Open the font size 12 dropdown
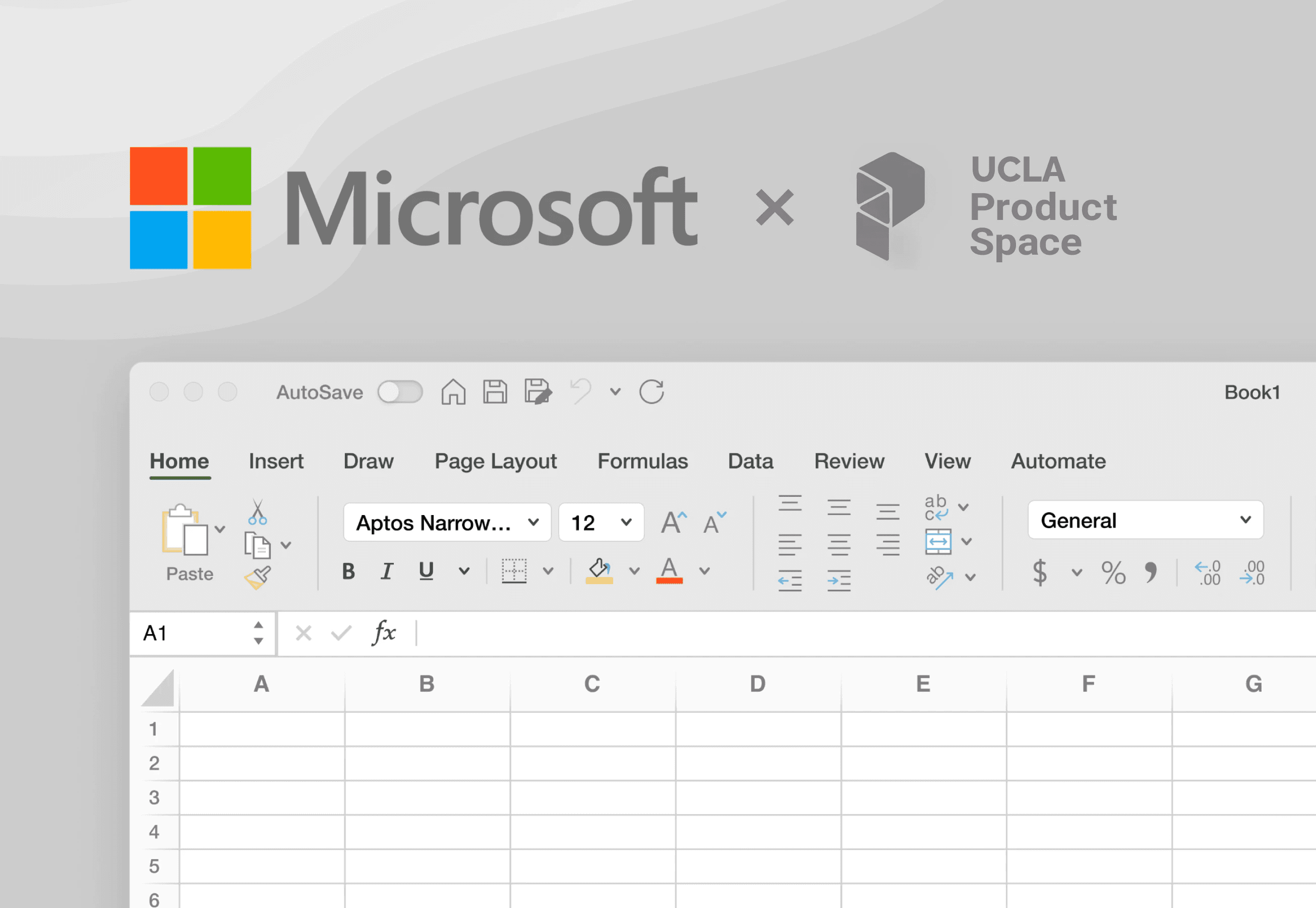Viewport: 1316px width, 908px height. pos(601,522)
